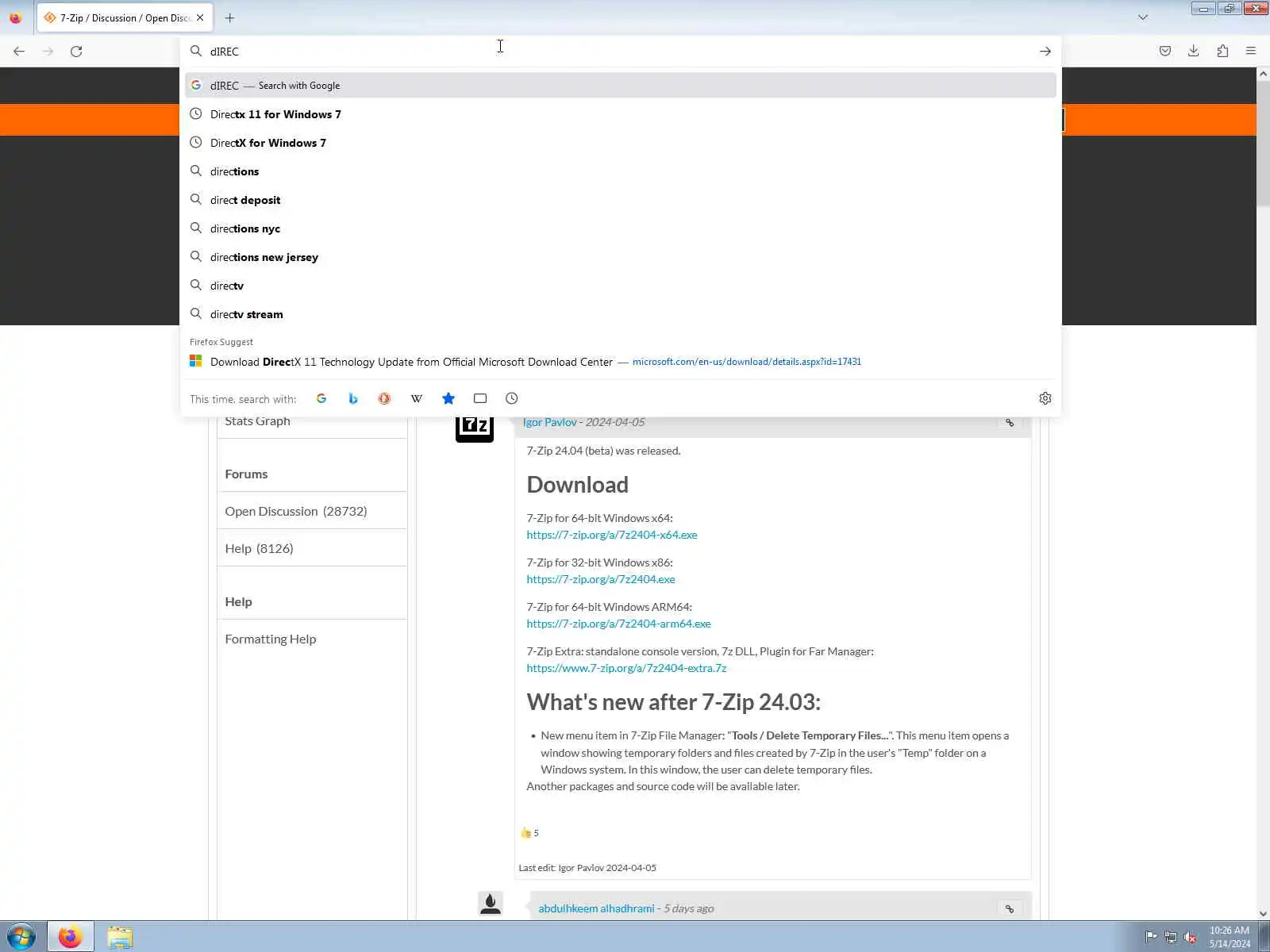Search this time with Wikipedia icon
This screenshot has height=952, width=1270.
(417, 398)
